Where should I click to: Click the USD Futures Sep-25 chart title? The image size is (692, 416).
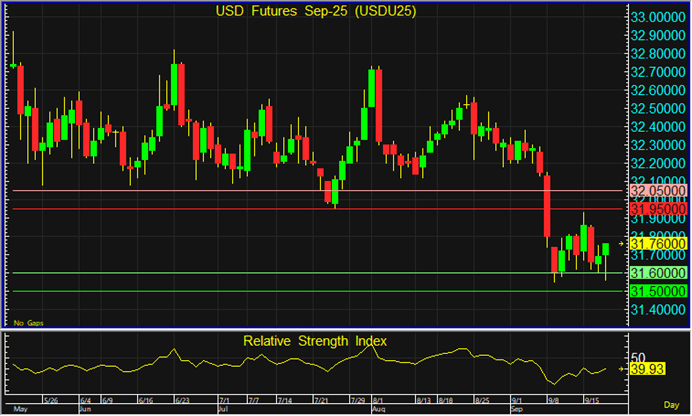315,12
